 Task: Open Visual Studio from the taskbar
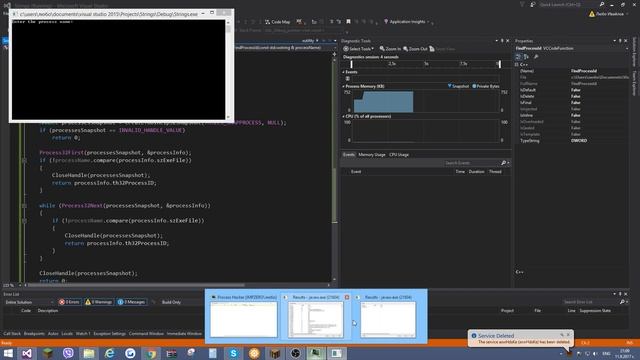(x=27, y=353)
